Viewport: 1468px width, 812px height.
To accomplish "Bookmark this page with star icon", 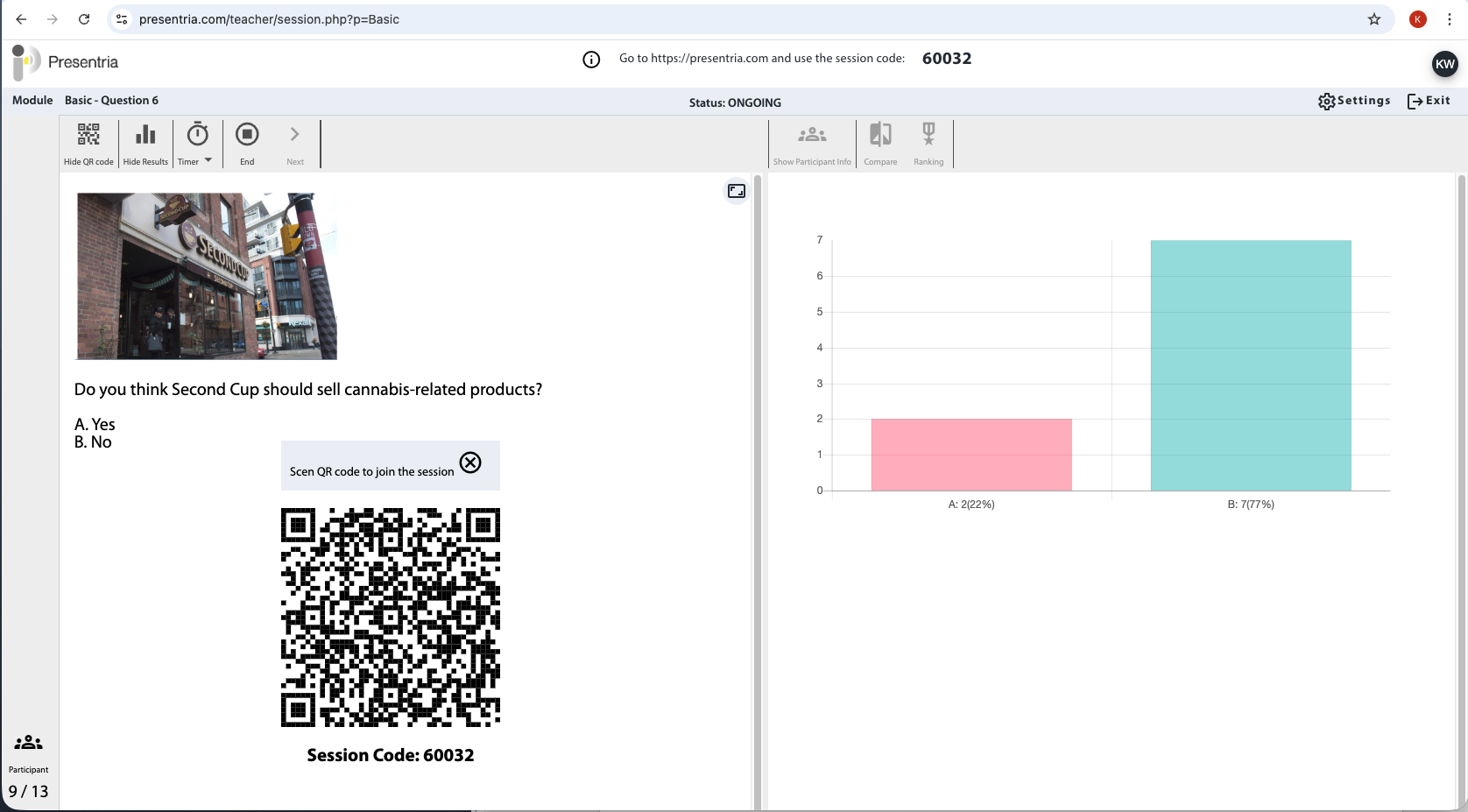I will pos(1374,19).
